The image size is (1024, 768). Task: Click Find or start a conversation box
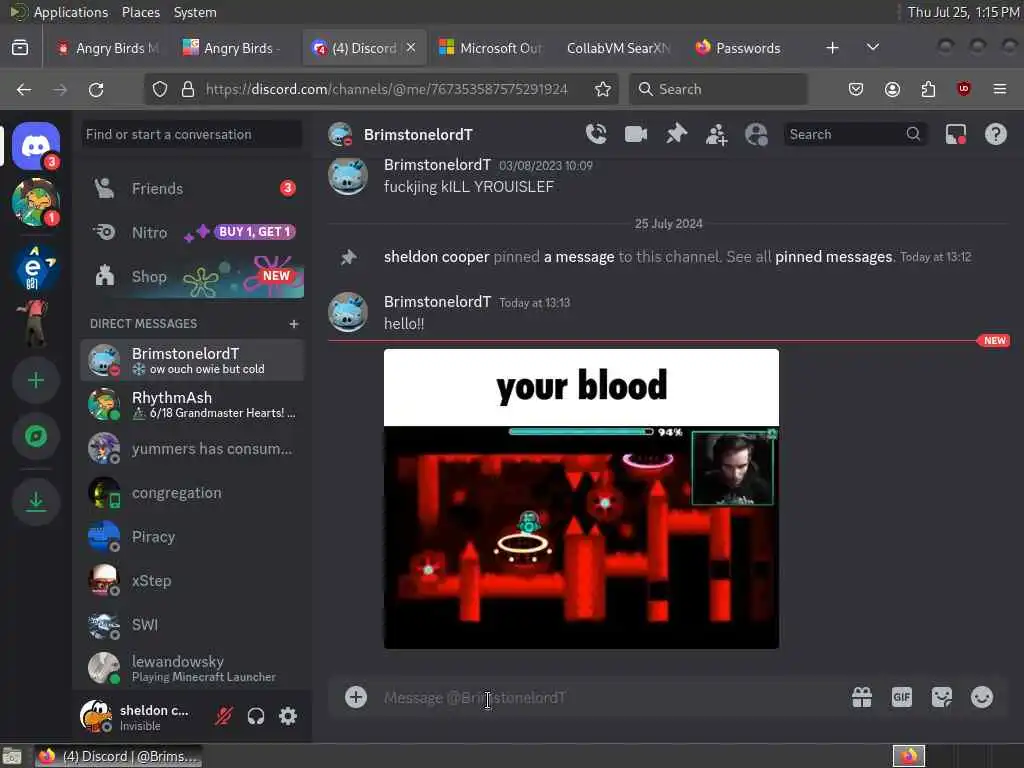pos(192,134)
